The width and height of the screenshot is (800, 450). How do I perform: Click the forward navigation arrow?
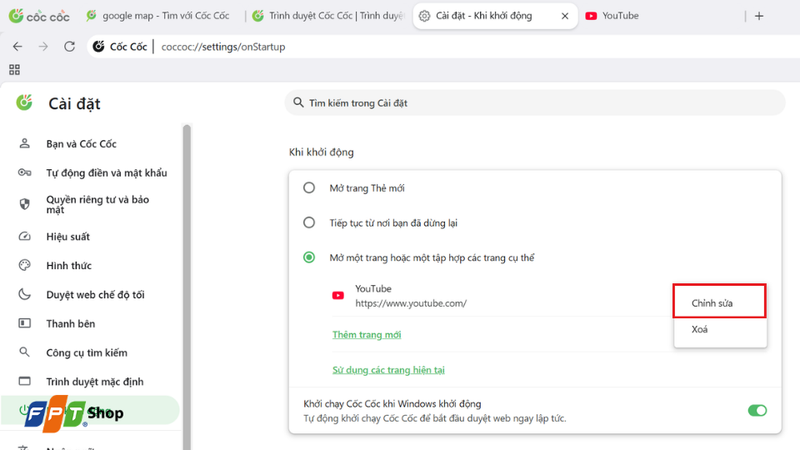tap(43, 46)
